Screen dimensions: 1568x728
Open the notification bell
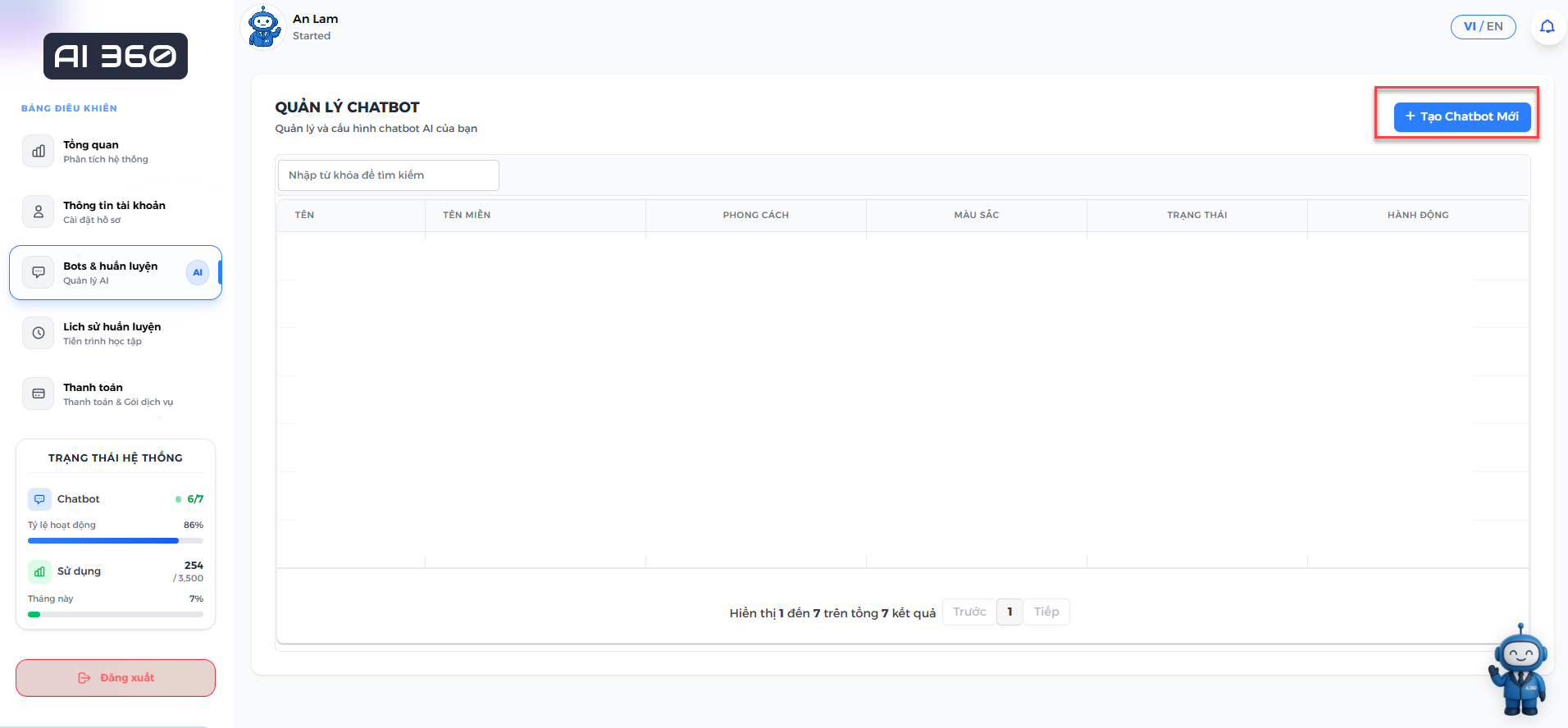1547,27
